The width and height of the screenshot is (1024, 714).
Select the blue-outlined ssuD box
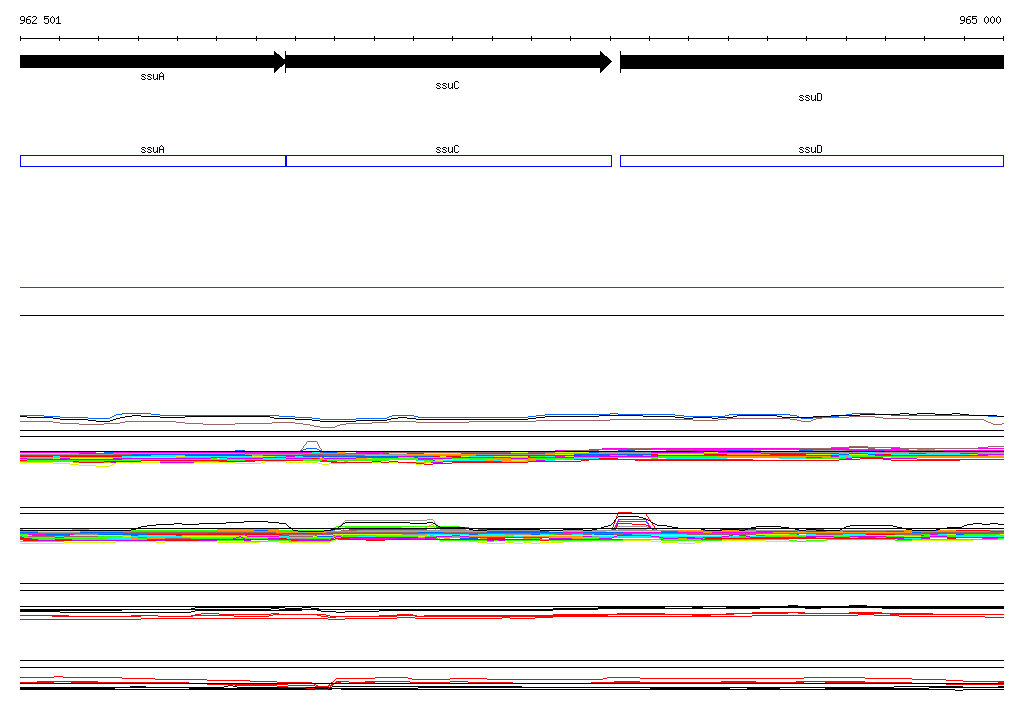click(812, 161)
